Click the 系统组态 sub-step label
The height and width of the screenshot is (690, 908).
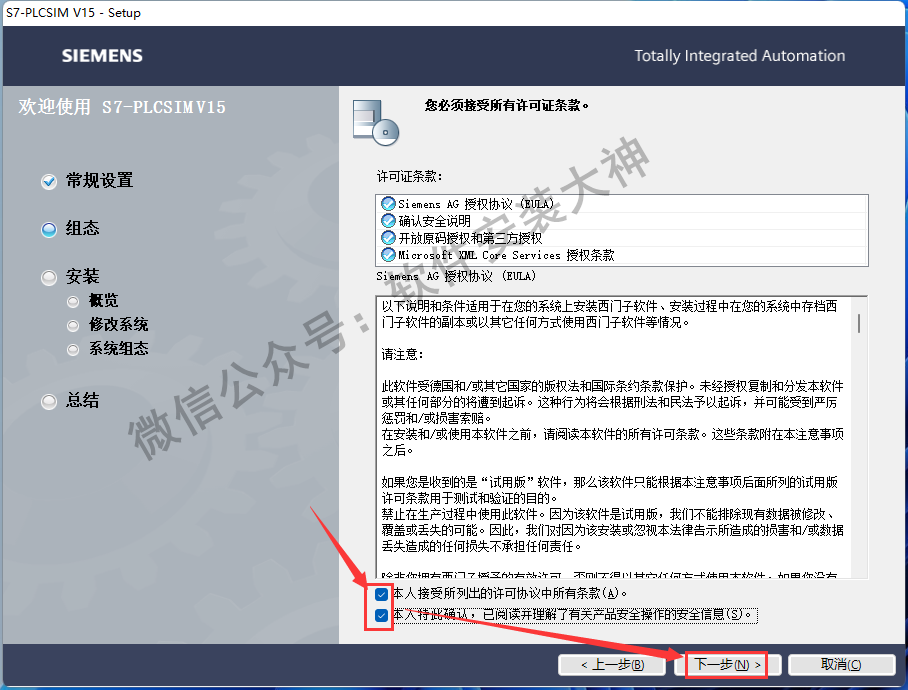click(119, 348)
